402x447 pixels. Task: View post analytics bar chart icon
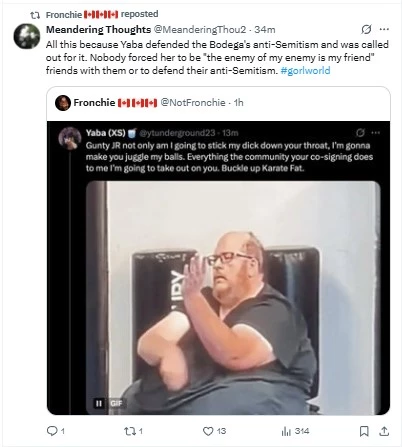pos(286,431)
